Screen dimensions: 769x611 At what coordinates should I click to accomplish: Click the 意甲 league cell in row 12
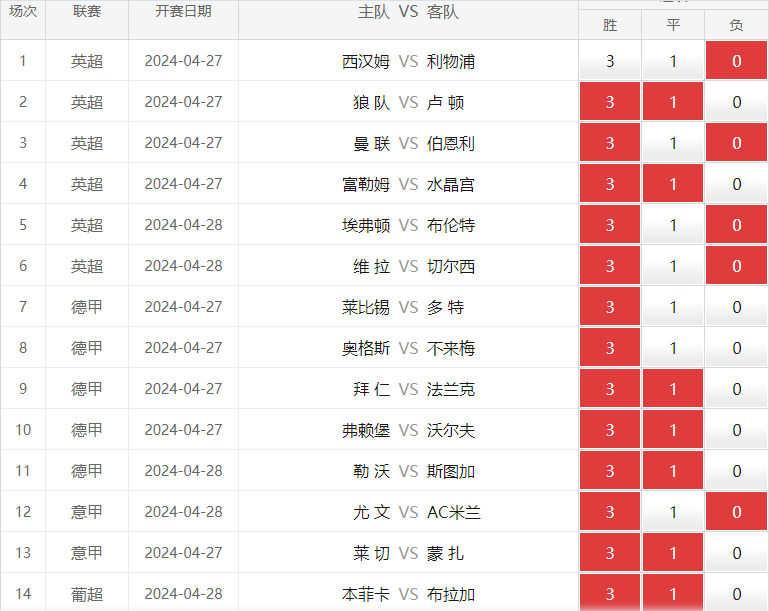[x=87, y=512]
